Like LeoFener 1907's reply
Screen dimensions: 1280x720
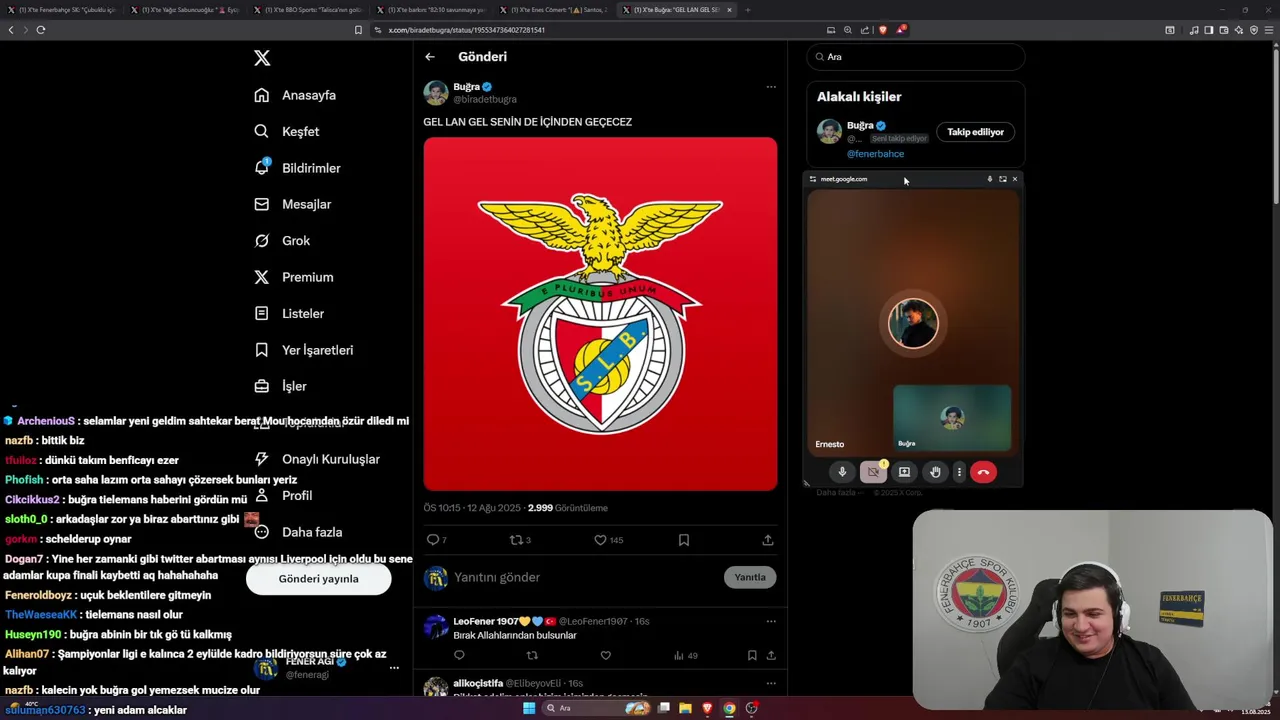click(605, 656)
